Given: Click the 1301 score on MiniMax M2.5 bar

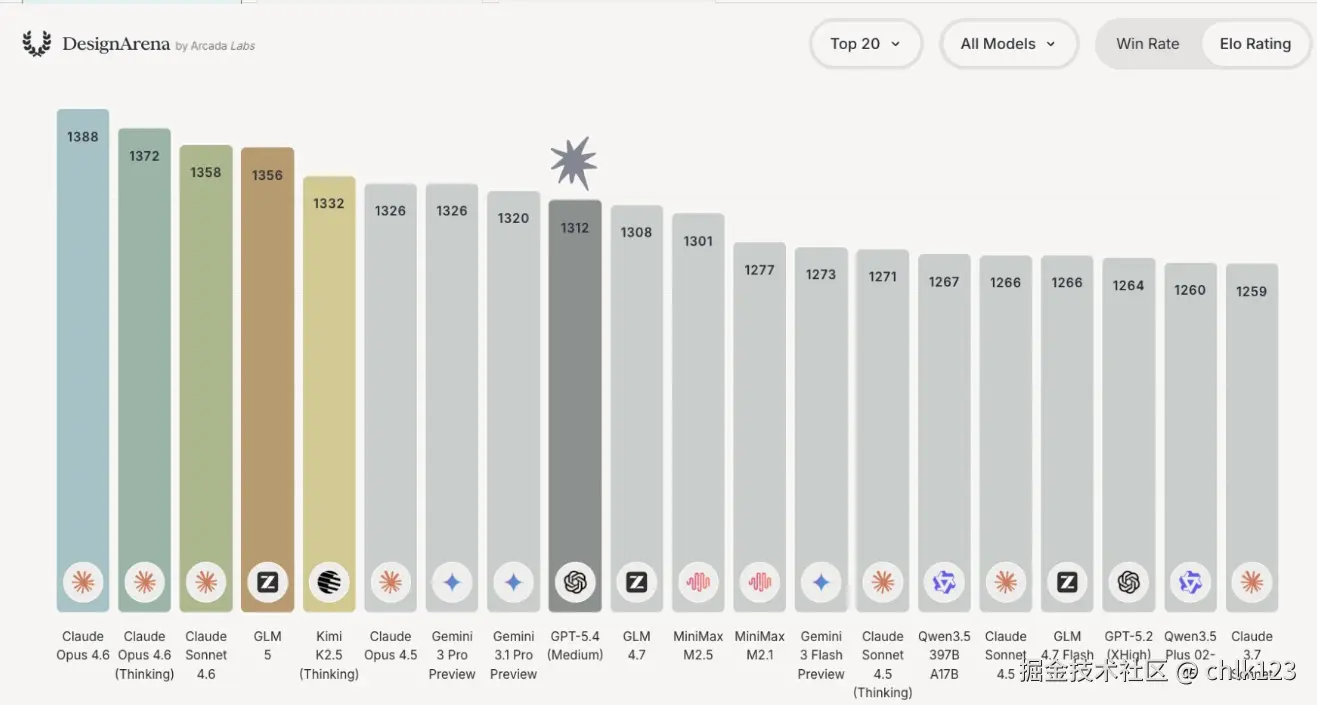Looking at the screenshot, I should (698, 241).
